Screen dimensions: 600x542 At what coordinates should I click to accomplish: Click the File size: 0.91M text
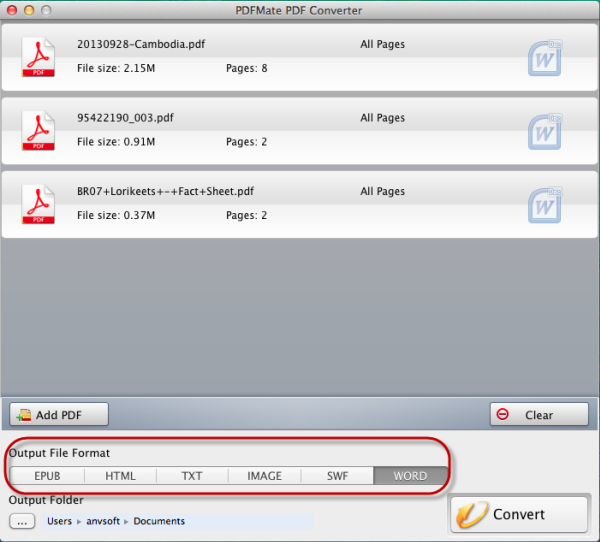[x=116, y=142]
